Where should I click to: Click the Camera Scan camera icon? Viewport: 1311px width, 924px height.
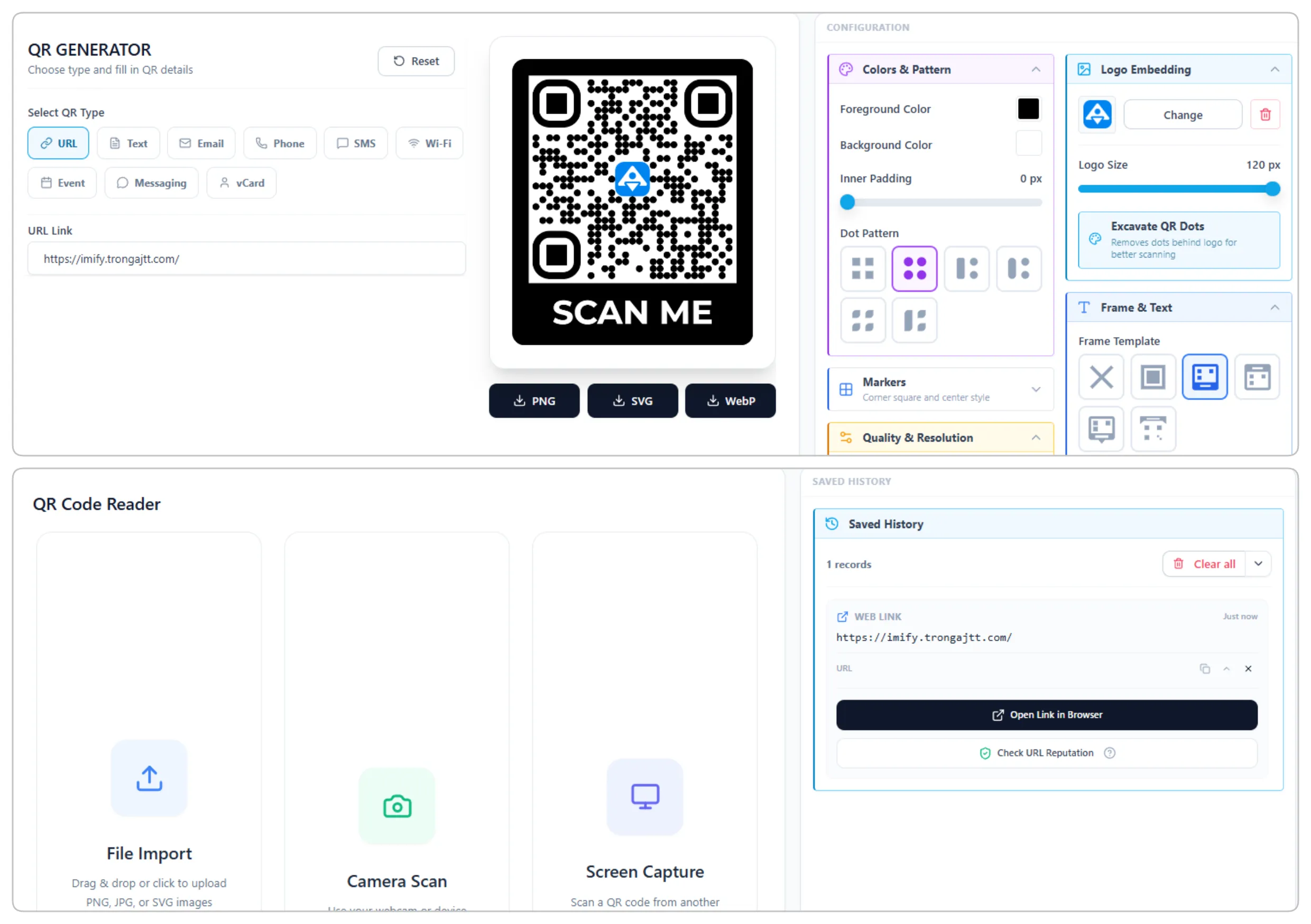point(397,806)
